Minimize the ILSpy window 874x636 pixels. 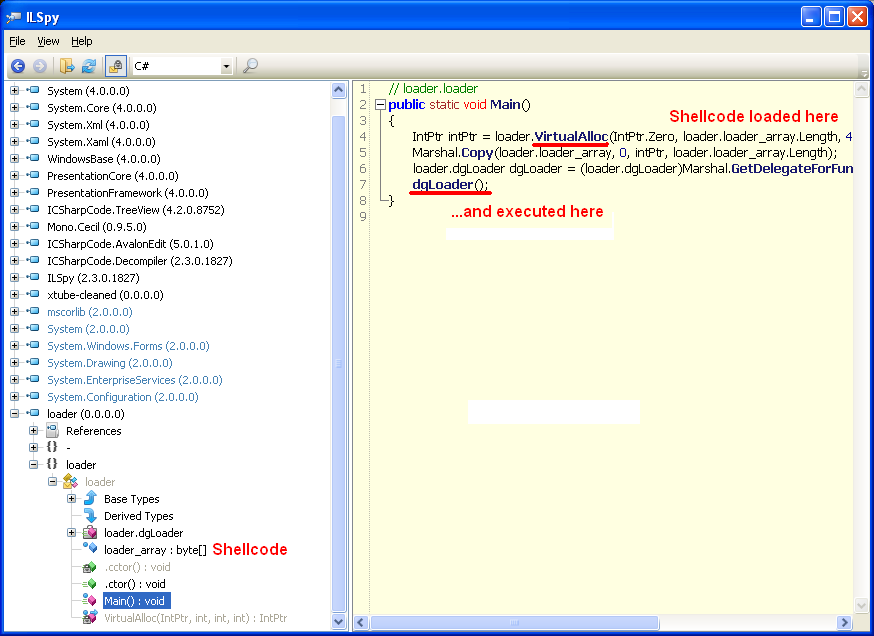tap(812, 17)
